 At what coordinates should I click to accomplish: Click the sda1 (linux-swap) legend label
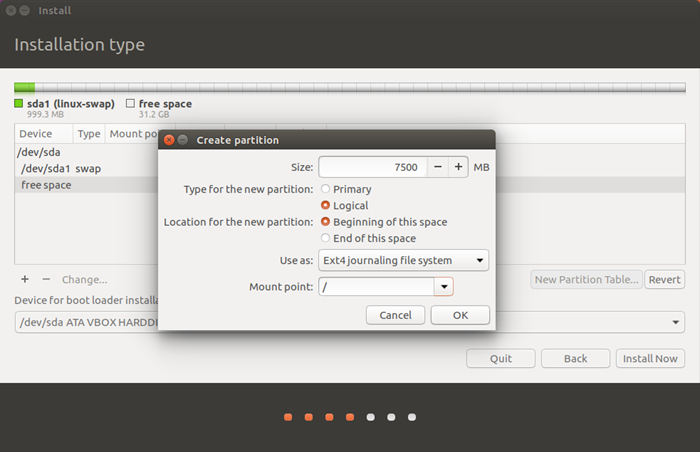coord(71,104)
